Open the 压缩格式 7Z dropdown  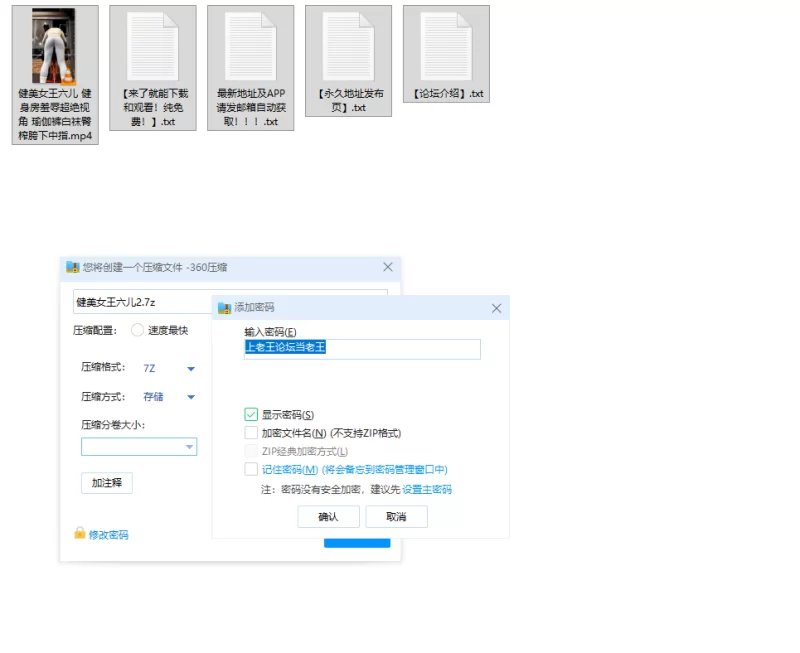191,368
